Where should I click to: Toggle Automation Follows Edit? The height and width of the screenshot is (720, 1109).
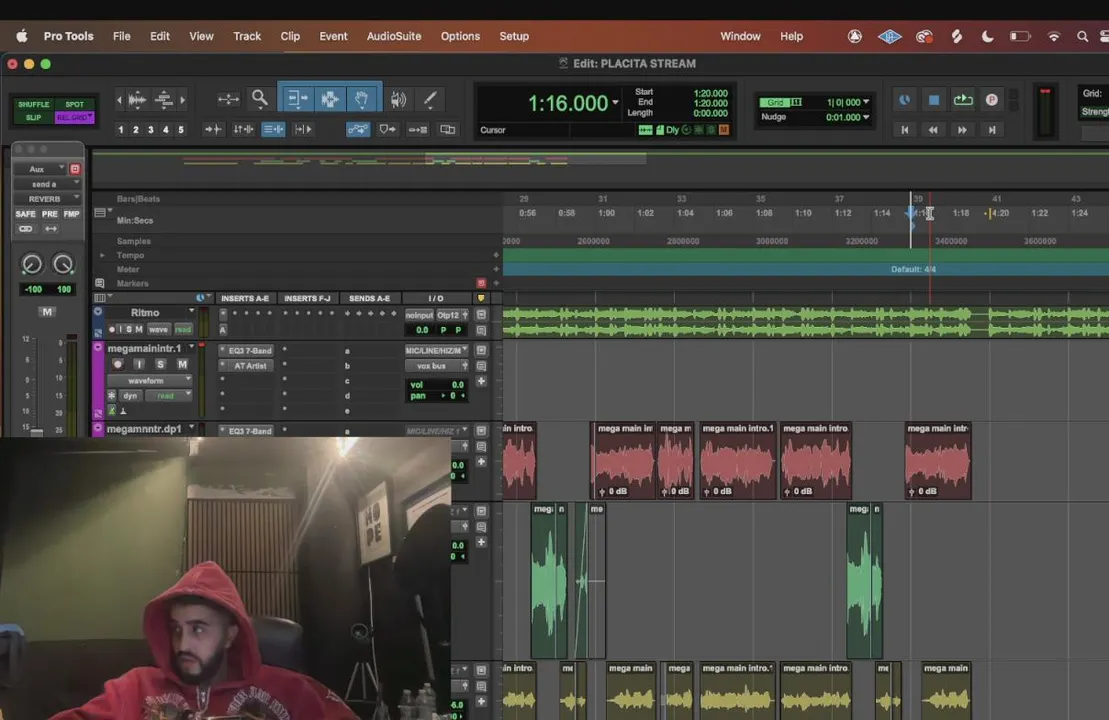pos(358,129)
